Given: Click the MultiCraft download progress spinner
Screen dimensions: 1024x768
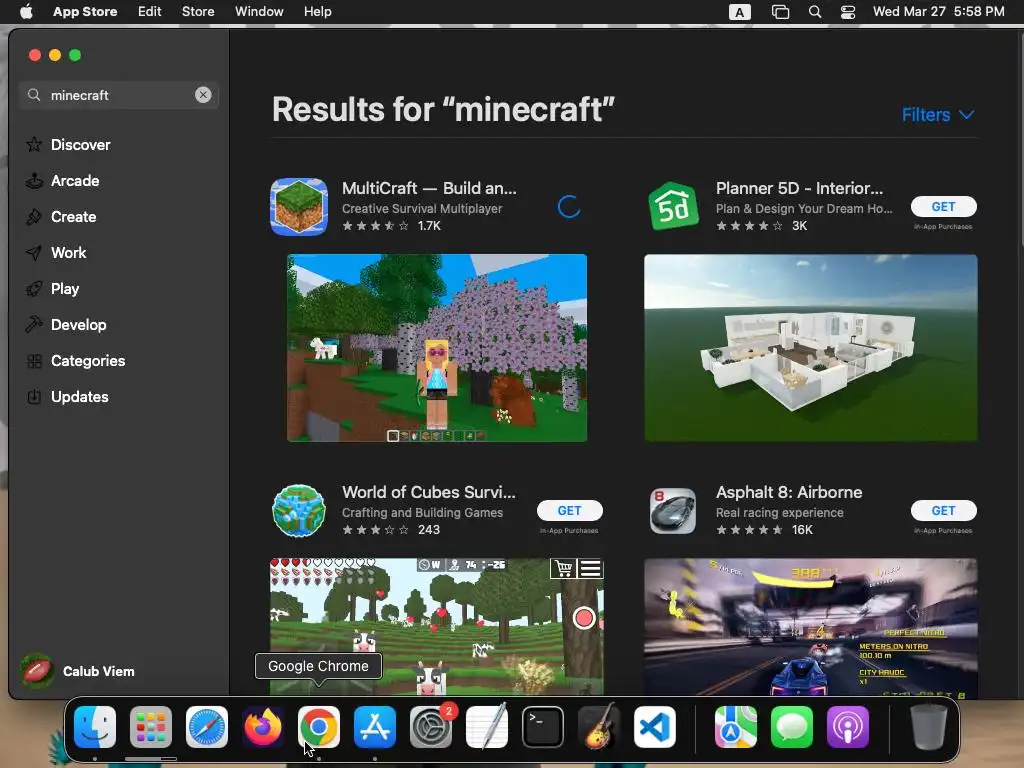Looking at the screenshot, I should coord(569,206).
